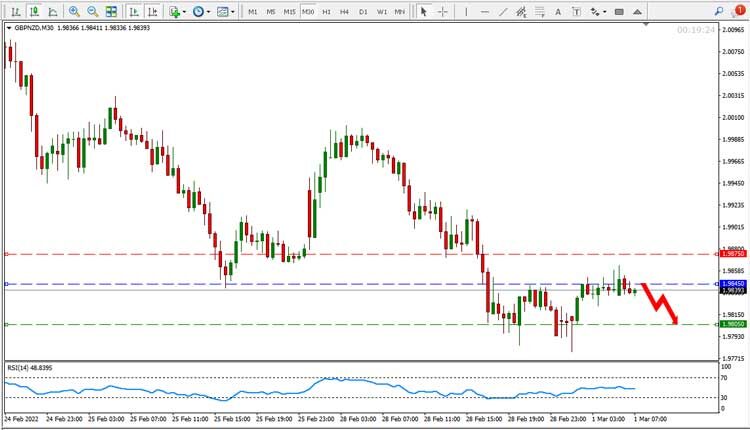Switch to D1 timeframe
The height and width of the screenshot is (430, 750).
click(363, 12)
